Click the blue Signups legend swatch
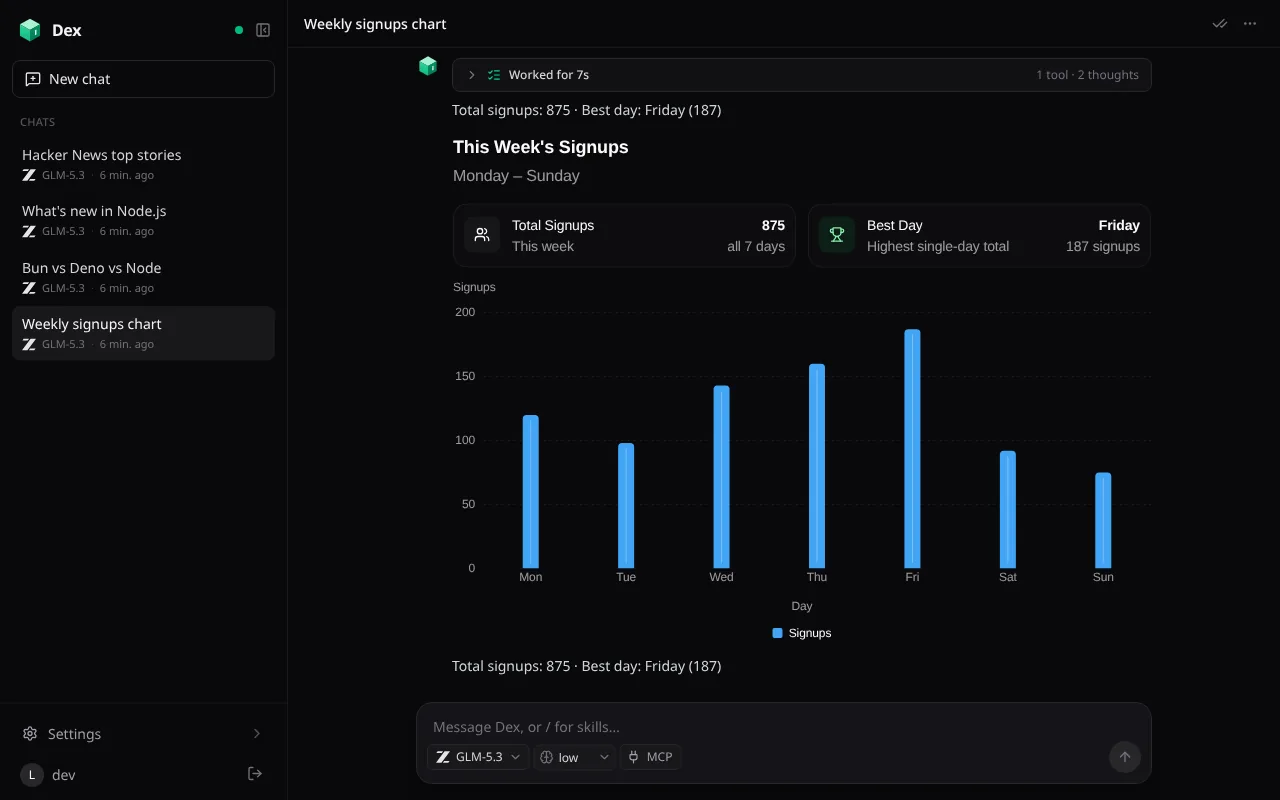The width and height of the screenshot is (1280, 800). point(778,633)
